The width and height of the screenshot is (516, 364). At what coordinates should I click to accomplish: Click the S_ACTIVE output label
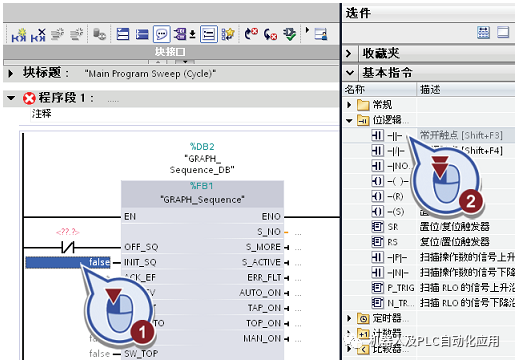click(261, 262)
